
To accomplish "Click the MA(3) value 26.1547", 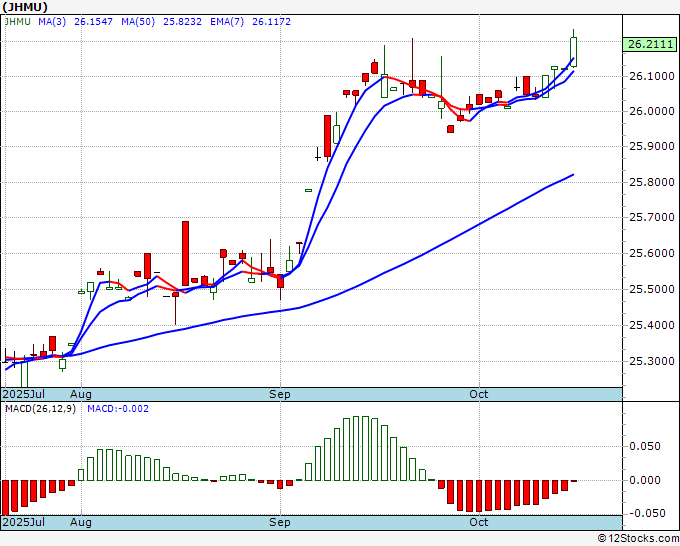I will click(93, 22).
